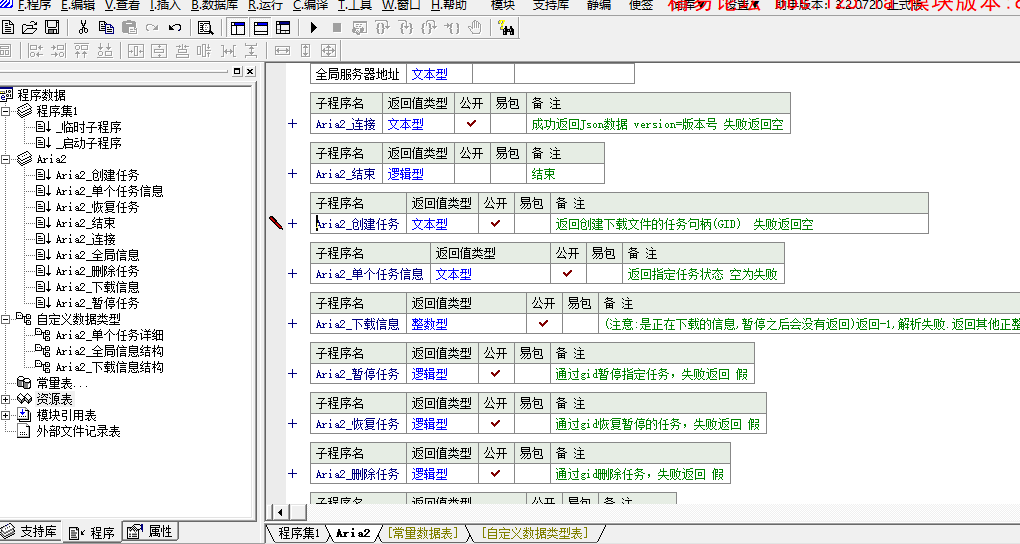1020x544 pixels.
Task: Expand the Aria2_下载信息 subroutine plus sign
Action: coord(293,324)
